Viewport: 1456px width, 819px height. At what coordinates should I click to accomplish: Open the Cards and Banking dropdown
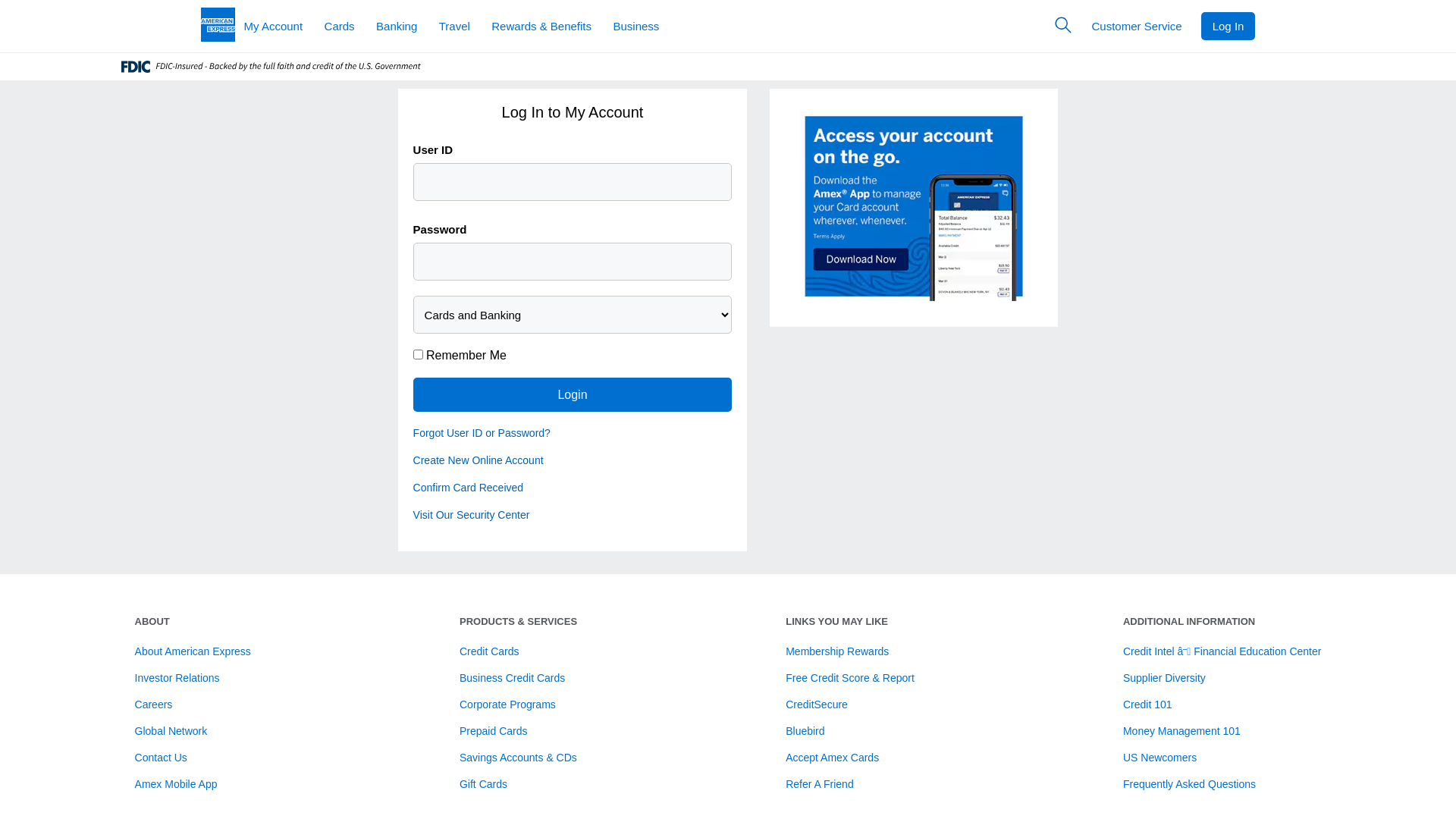(x=572, y=315)
